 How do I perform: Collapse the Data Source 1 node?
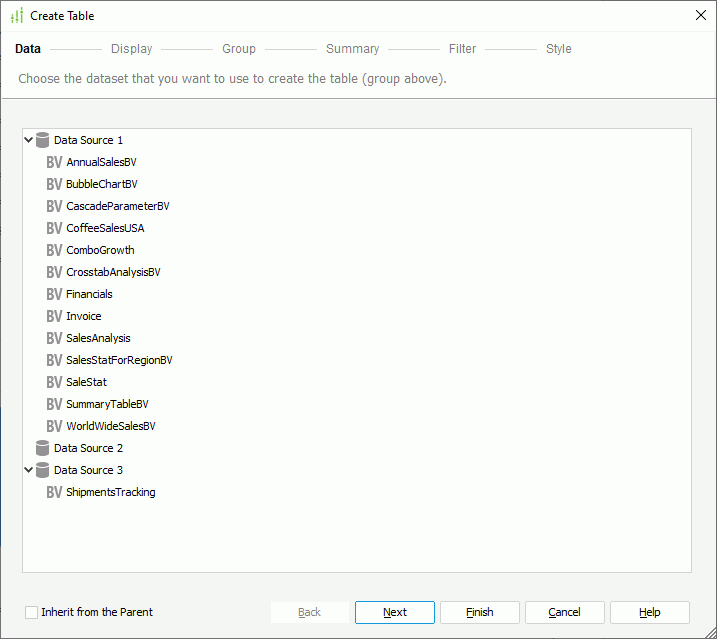[28, 140]
